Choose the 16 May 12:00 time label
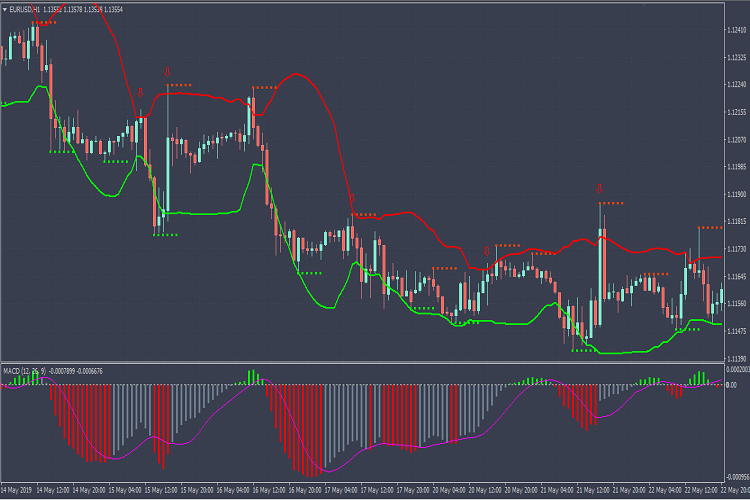 tap(269, 490)
